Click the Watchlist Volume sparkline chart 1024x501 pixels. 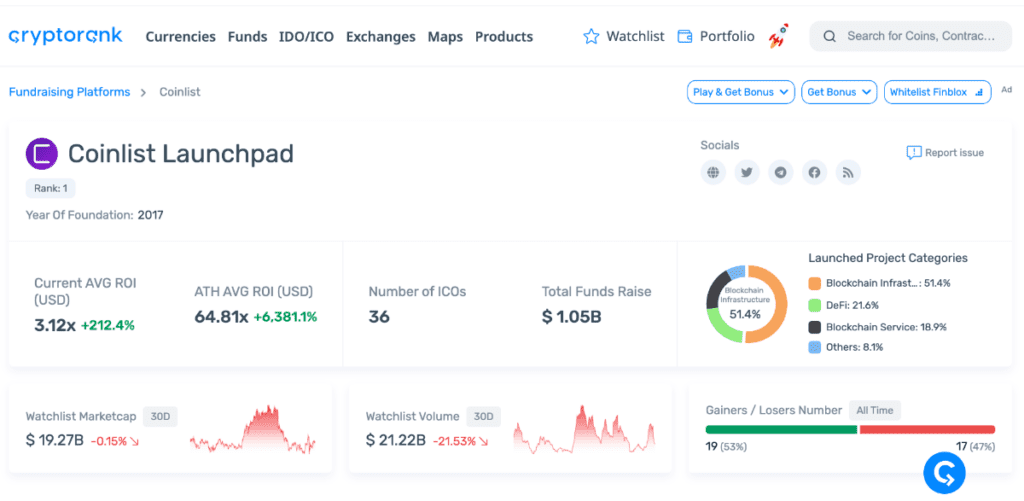pyautogui.click(x=584, y=430)
